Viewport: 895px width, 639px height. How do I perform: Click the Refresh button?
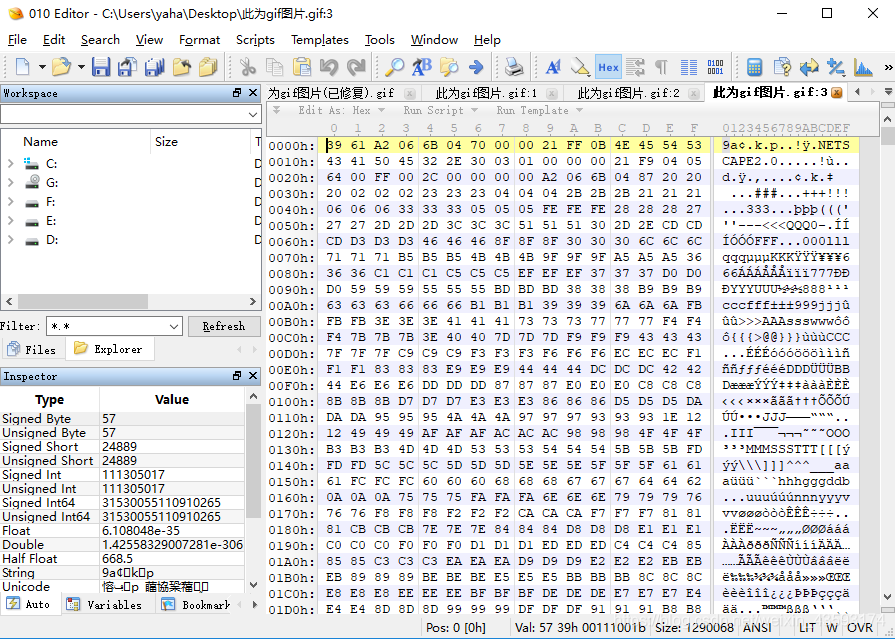(x=224, y=327)
